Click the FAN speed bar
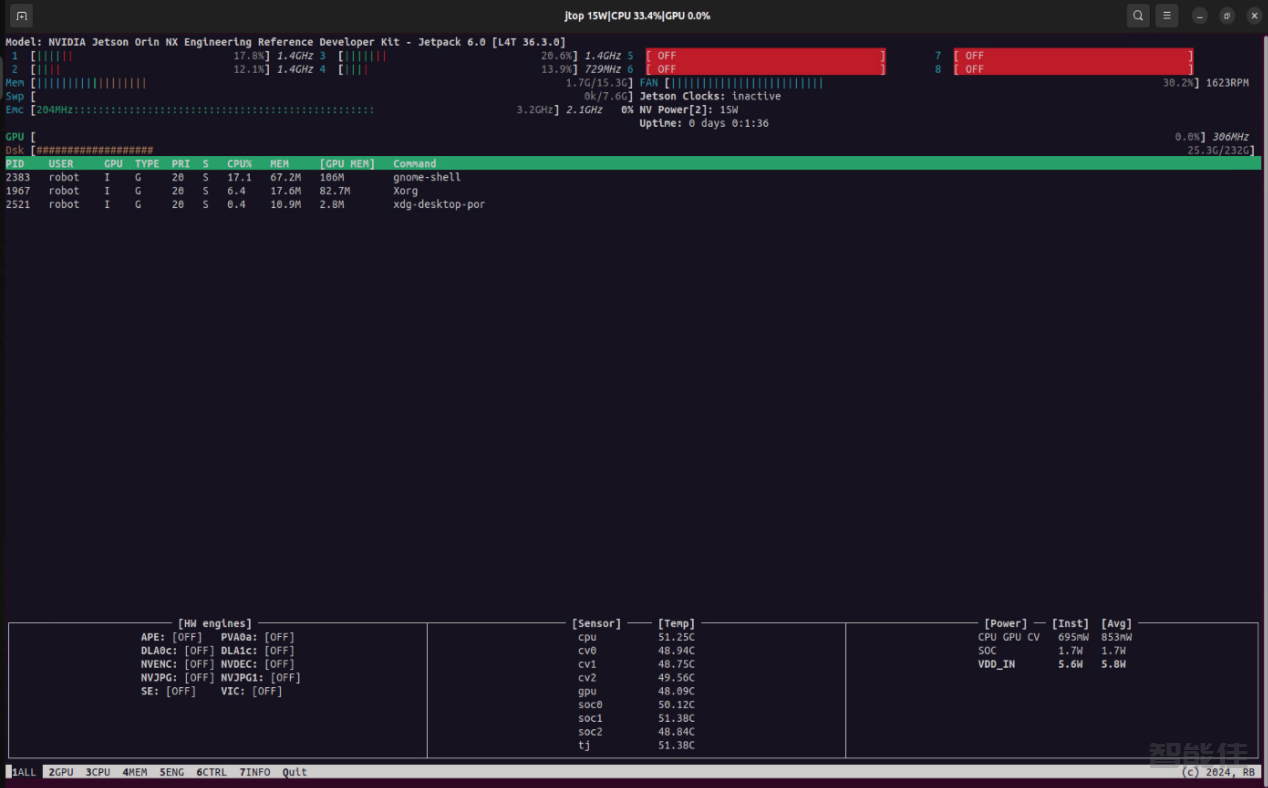The height and width of the screenshot is (788, 1268). tap(931, 83)
